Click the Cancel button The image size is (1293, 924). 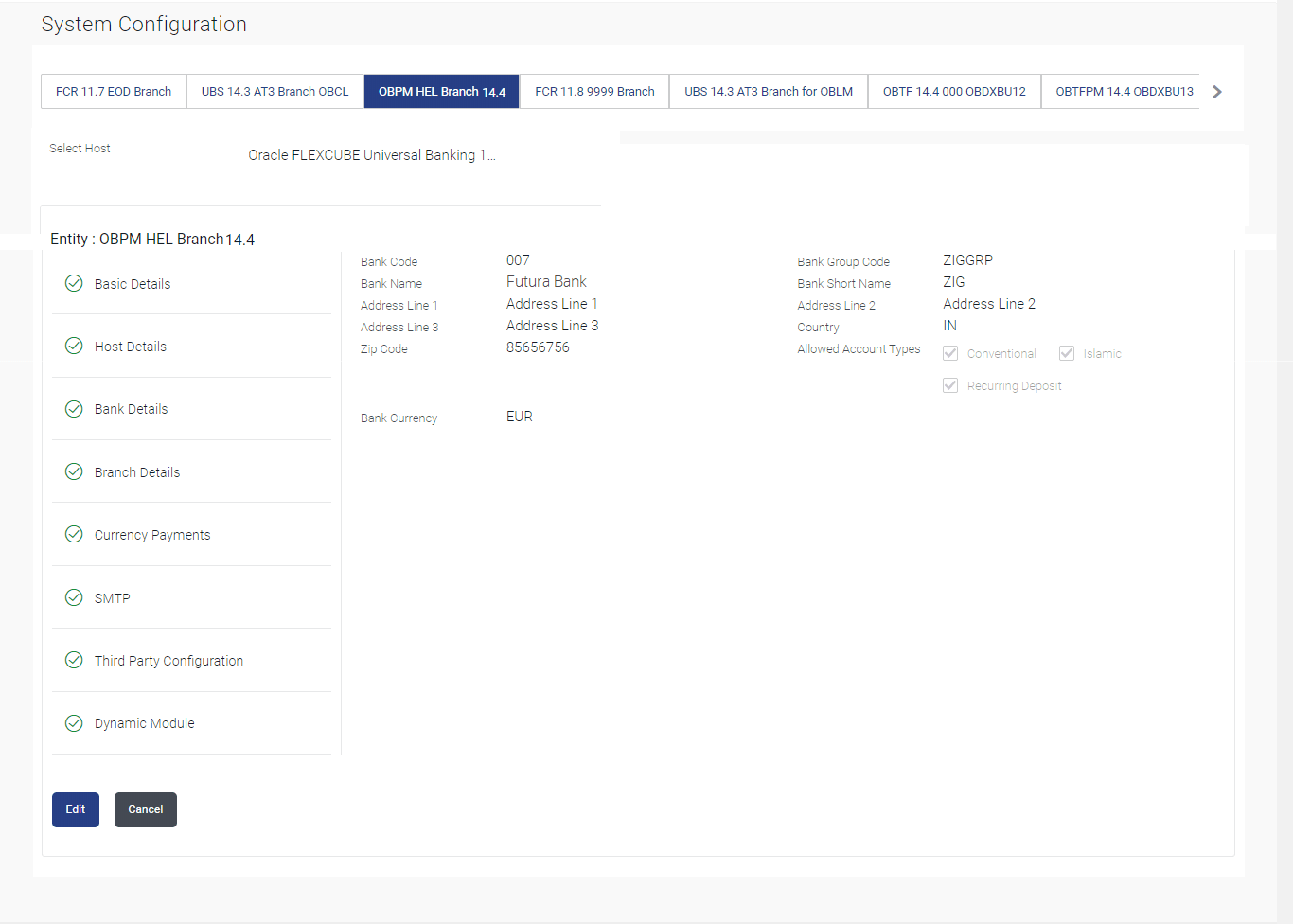tap(146, 809)
